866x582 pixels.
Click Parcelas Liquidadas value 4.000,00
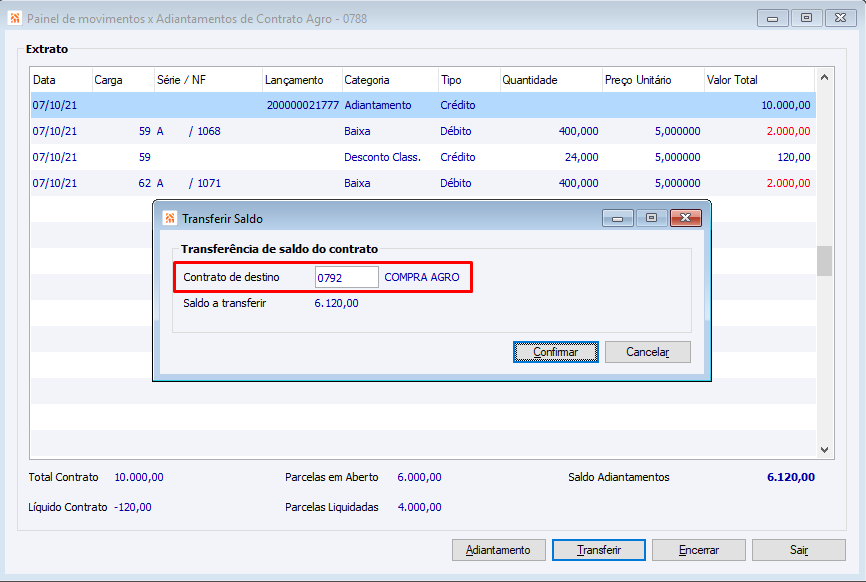click(x=419, y=507)
